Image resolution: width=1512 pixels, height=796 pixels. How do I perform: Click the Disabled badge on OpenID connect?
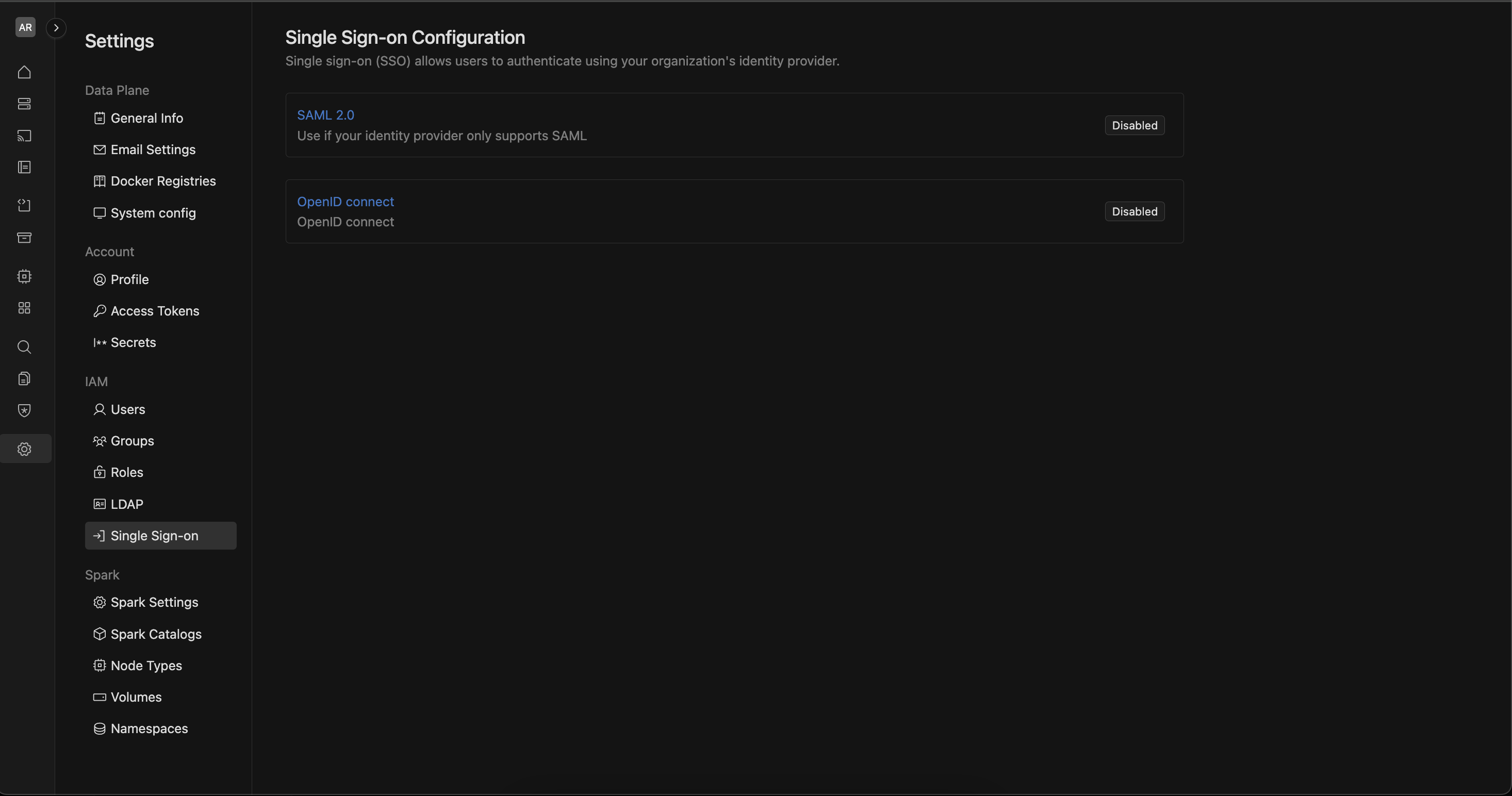click(x=1135, y=211)
